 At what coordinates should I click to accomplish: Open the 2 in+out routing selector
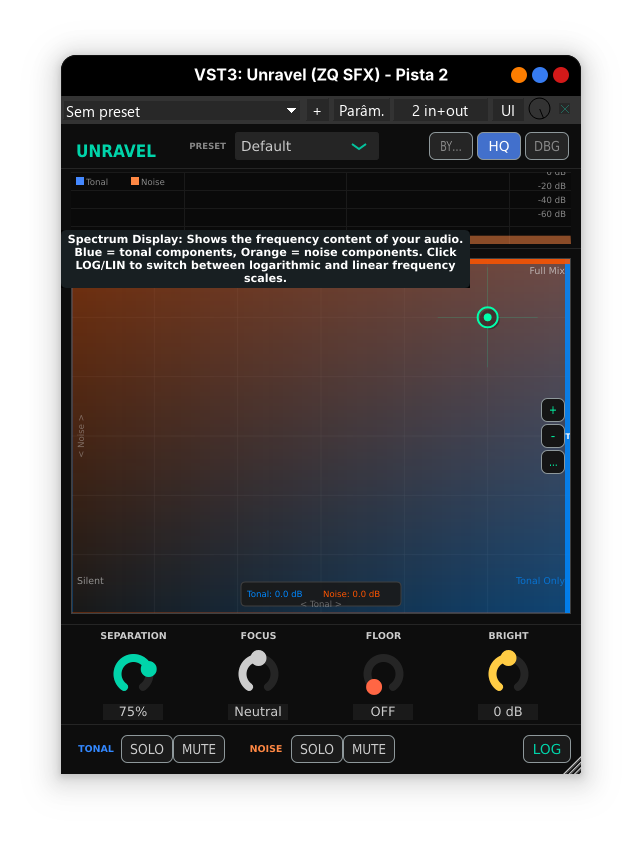pyautogui.click(x=440, y=111)
